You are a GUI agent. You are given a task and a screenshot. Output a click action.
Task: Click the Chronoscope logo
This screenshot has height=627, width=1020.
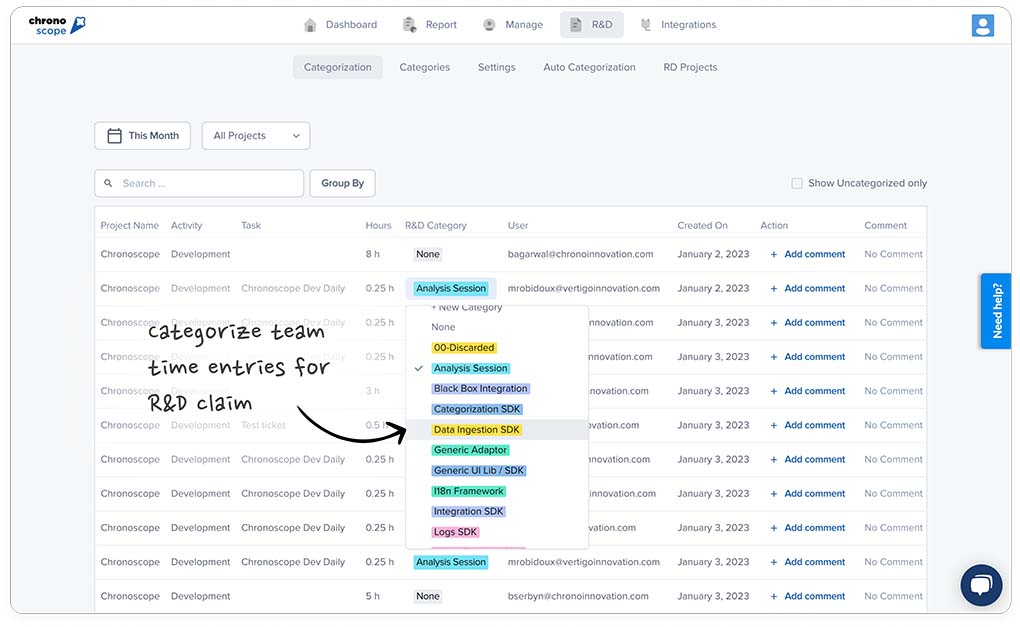(57, 25)
